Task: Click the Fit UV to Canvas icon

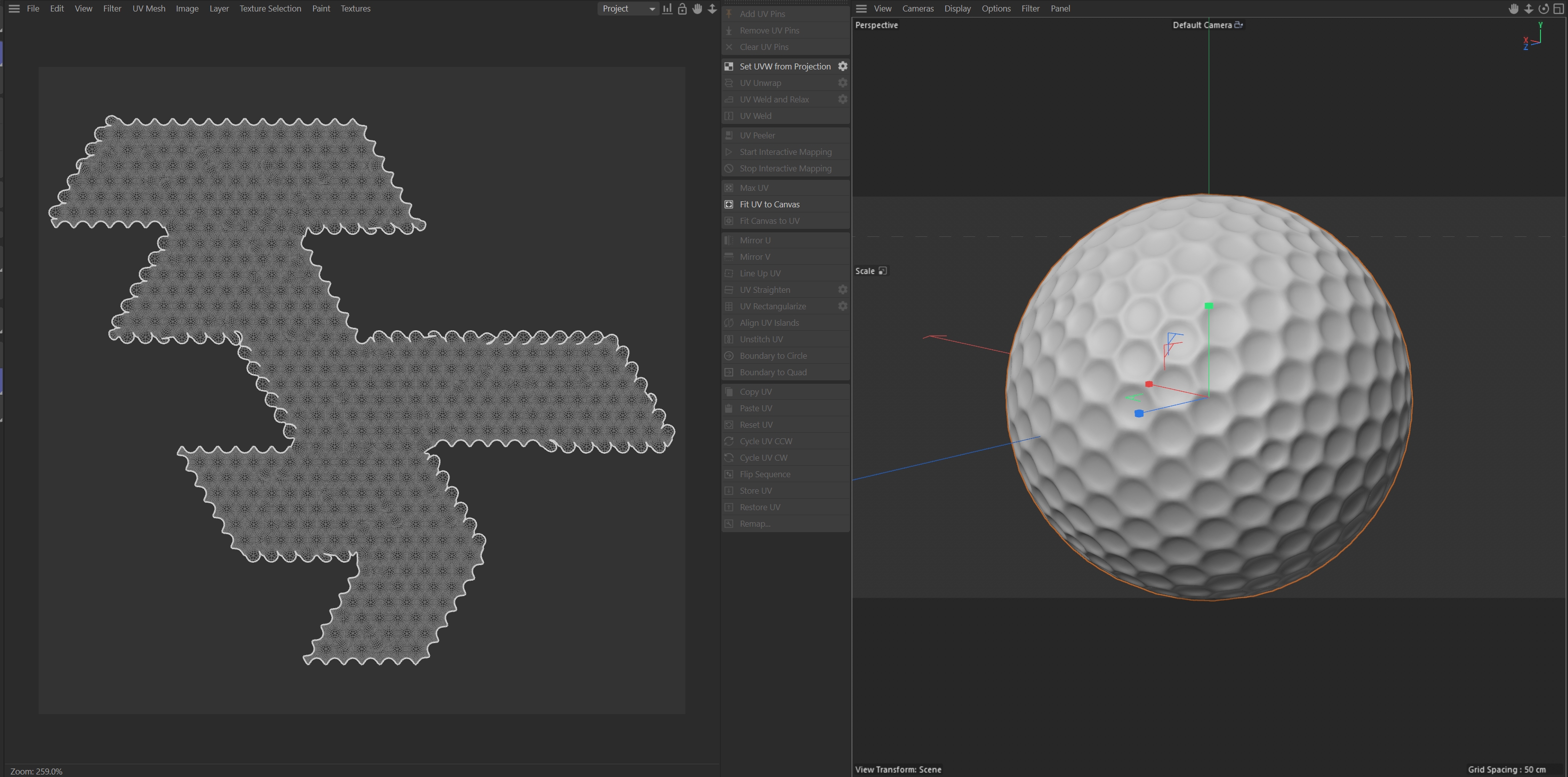Action: [729, 204]
